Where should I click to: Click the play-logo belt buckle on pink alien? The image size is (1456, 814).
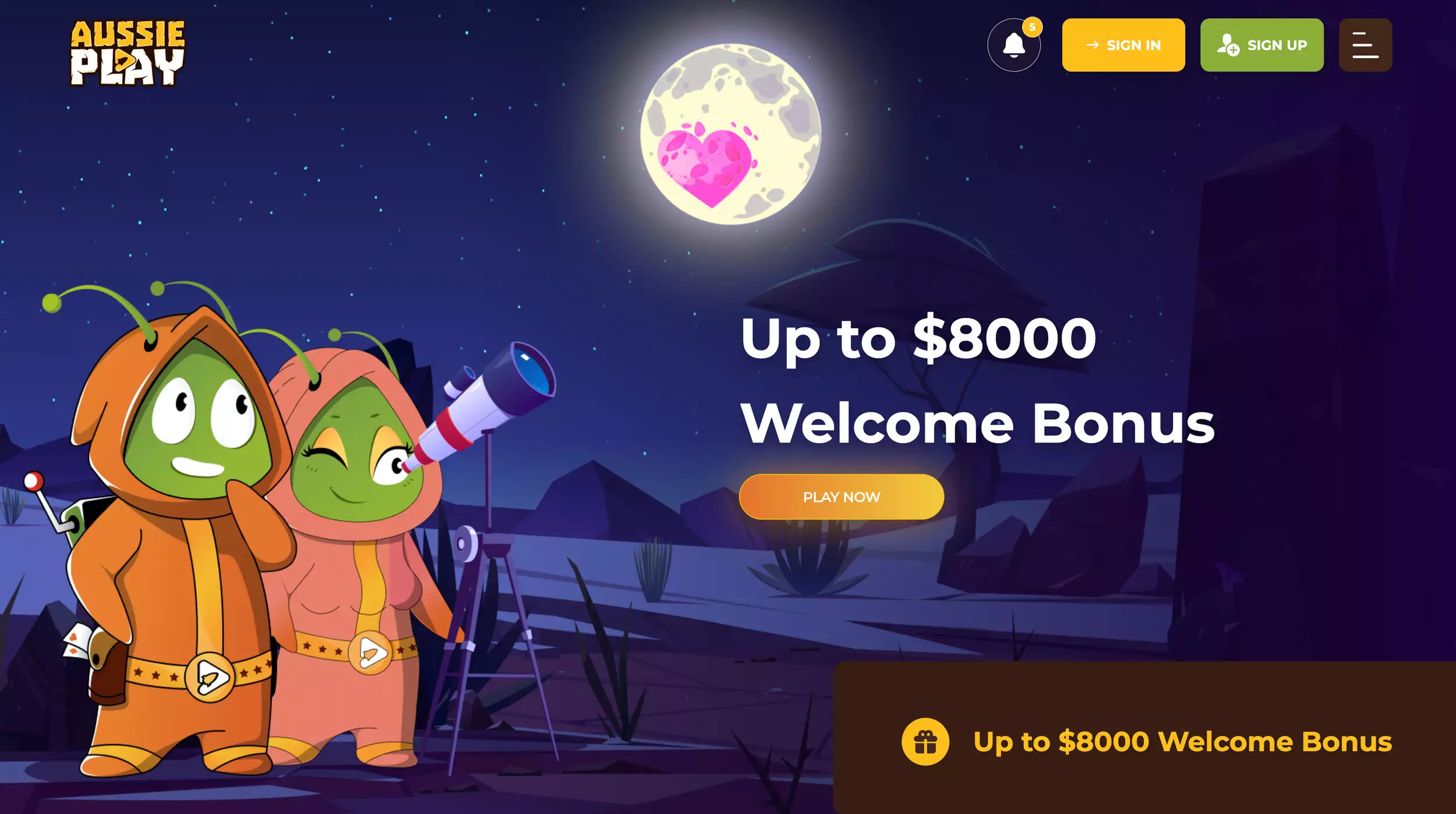coord(370,653)
